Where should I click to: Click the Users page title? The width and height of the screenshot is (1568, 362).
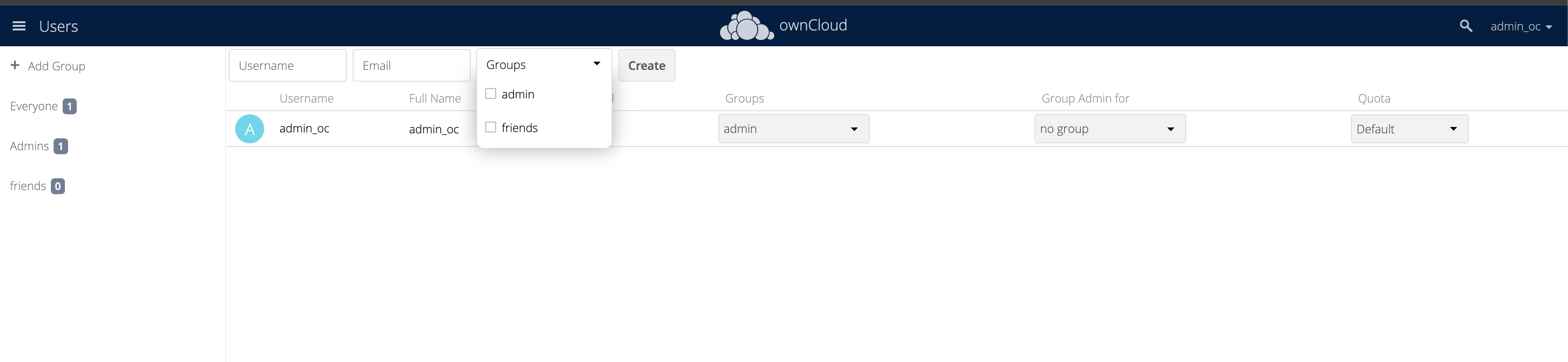pyautogui.click(x=59, y=26)
